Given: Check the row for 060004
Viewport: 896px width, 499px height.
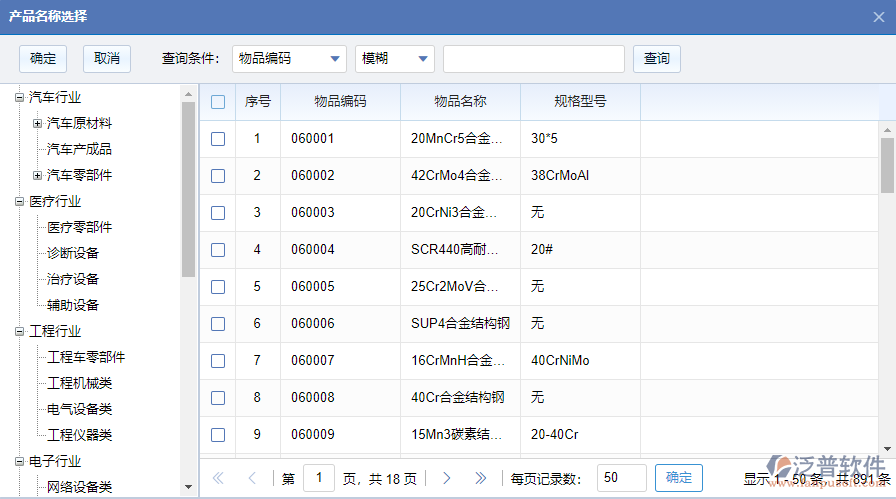Looking at the screenshot, I should click(218, 250).
